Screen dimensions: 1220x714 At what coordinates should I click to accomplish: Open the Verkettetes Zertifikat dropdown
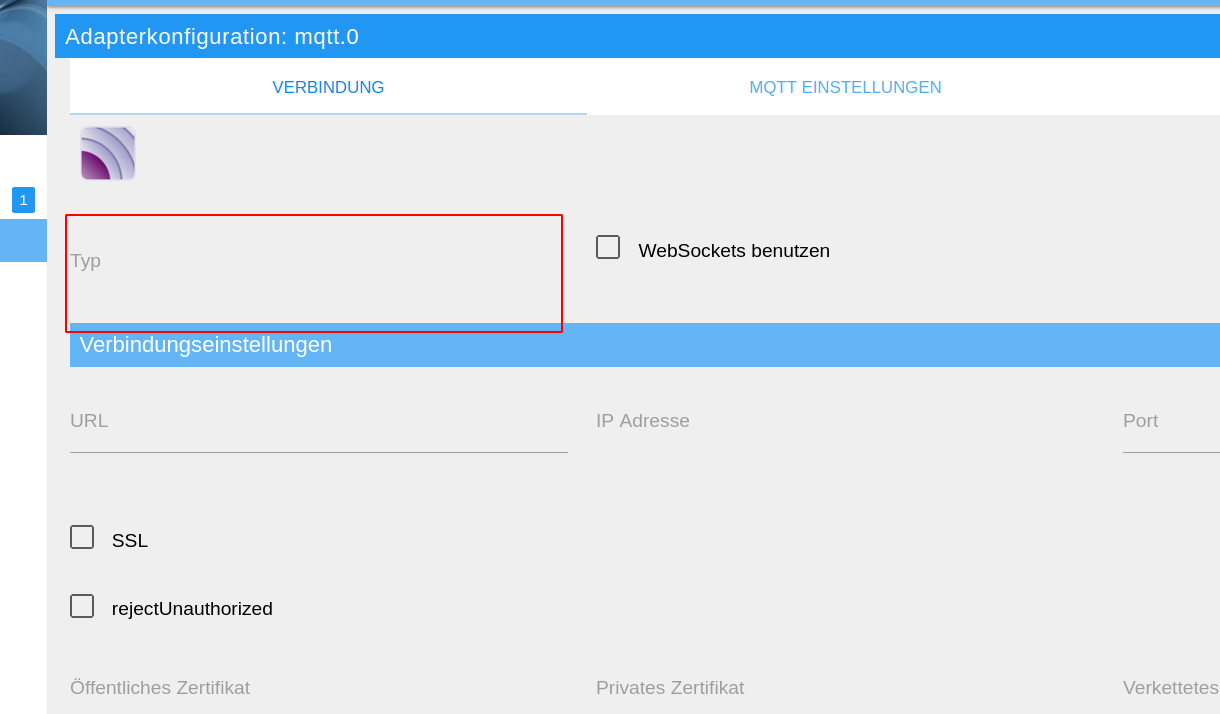[x=1171, y=688]
